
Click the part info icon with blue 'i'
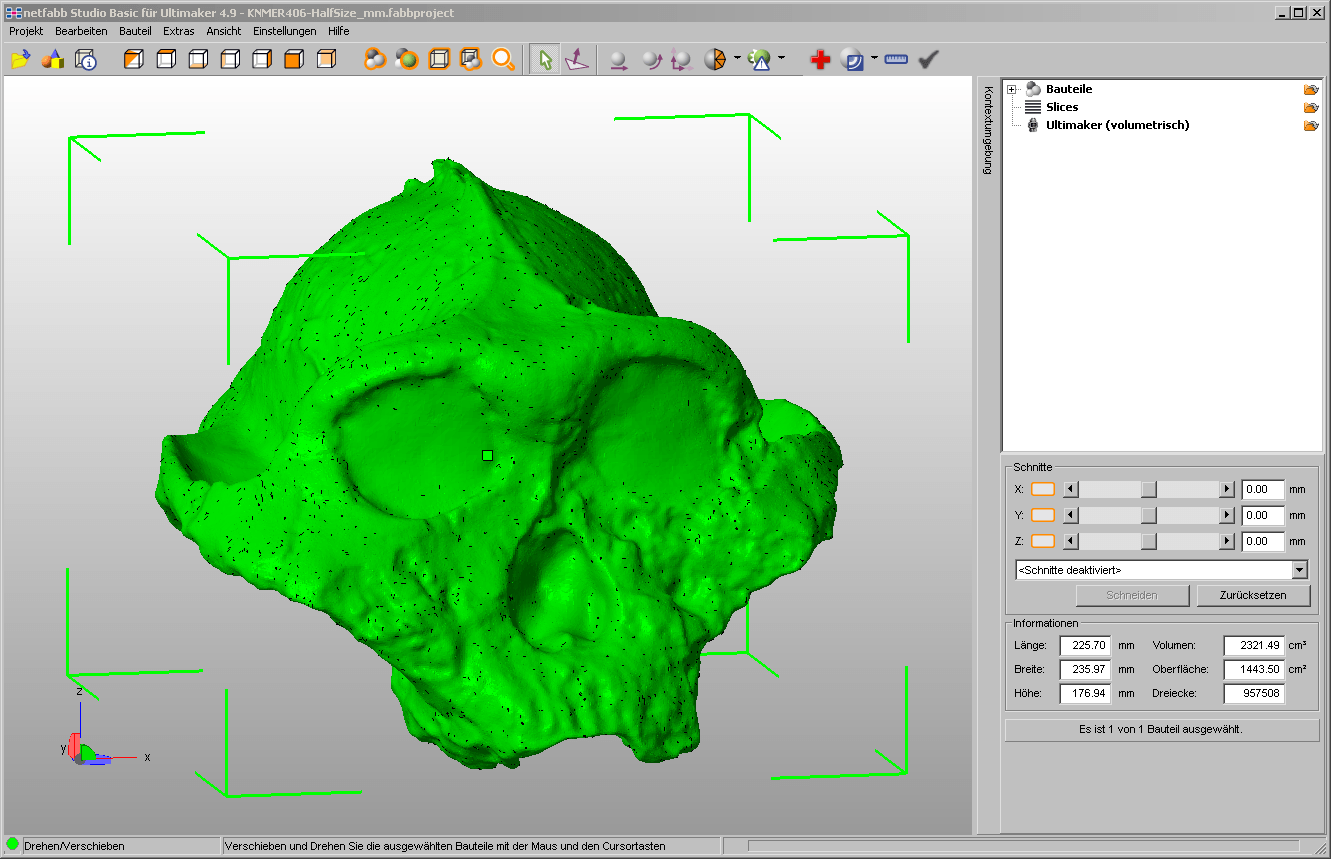click(x=86, y=60)
